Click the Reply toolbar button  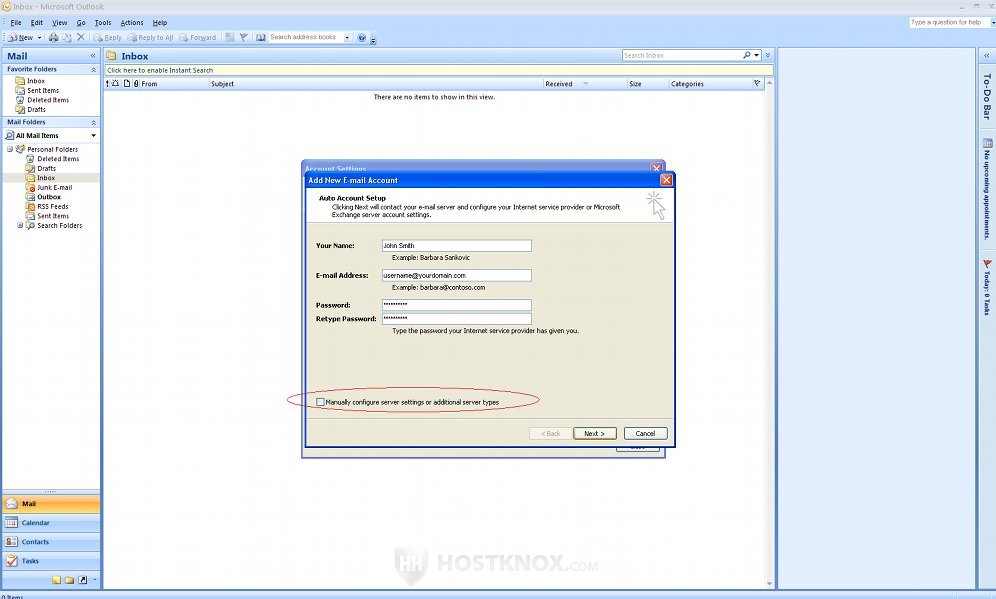[x=107, y=37]
